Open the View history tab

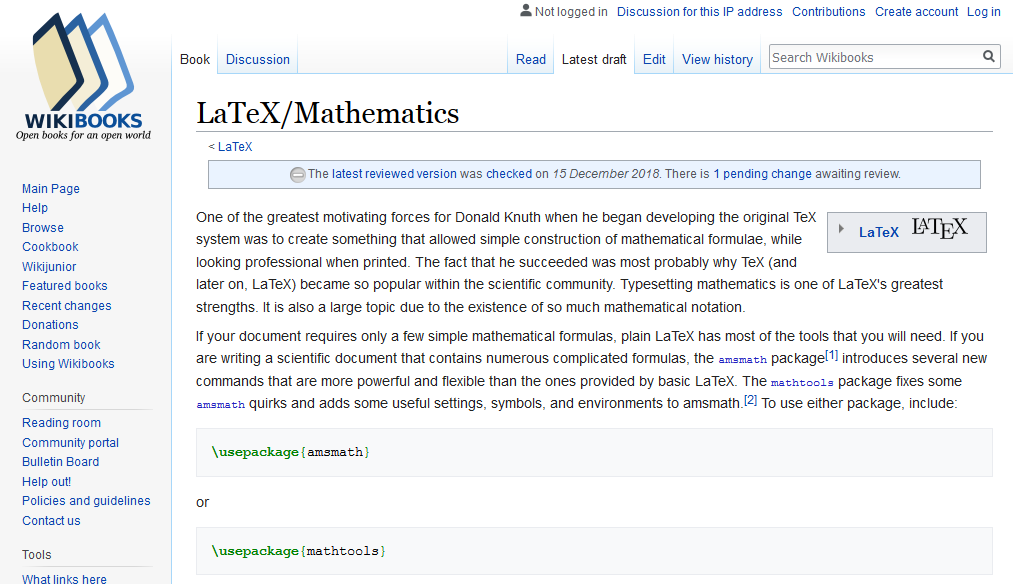(x=717, y=59)
